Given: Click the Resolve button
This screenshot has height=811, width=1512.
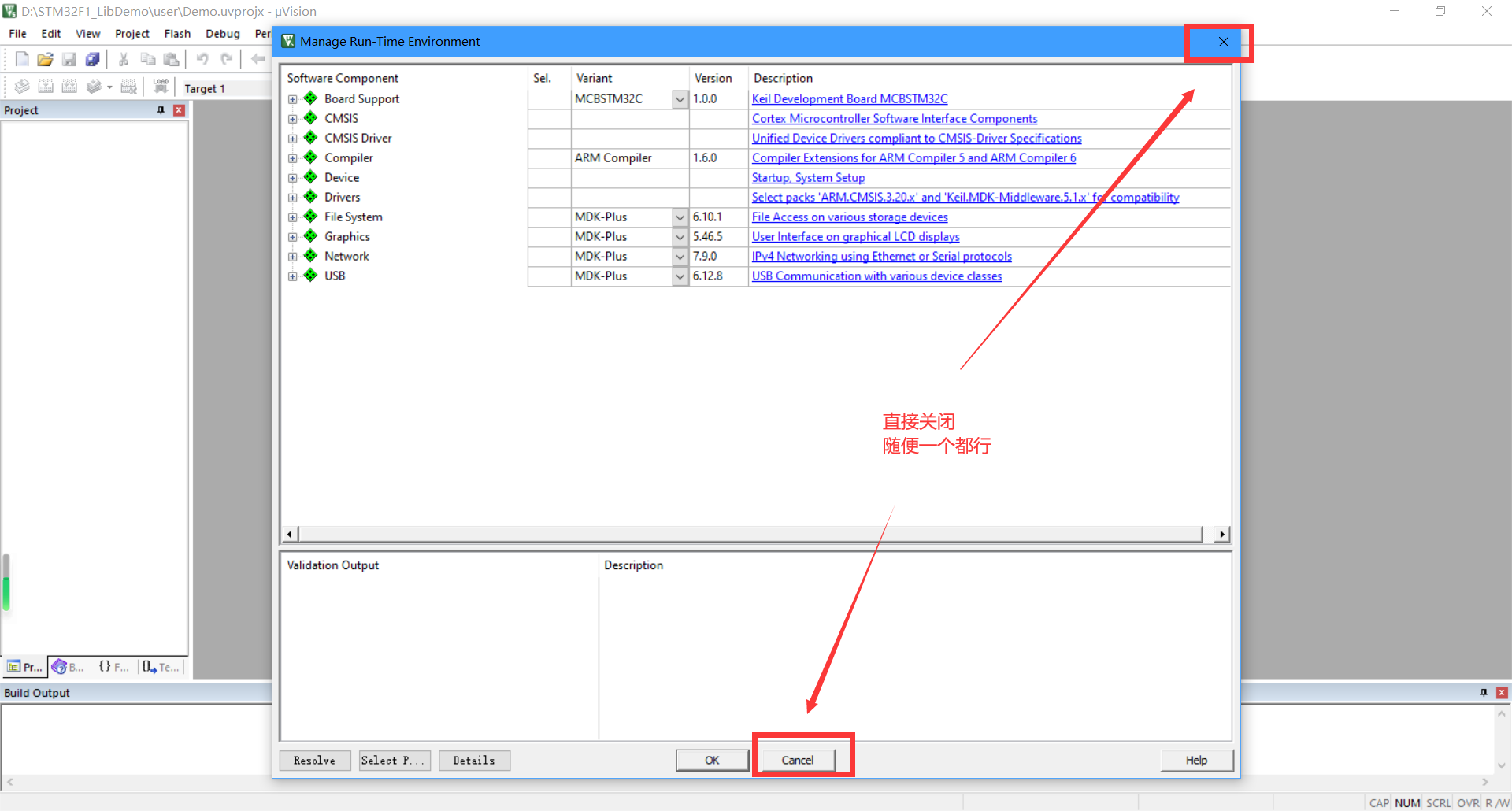Looking at the screenshot, I should click(315, 761).
